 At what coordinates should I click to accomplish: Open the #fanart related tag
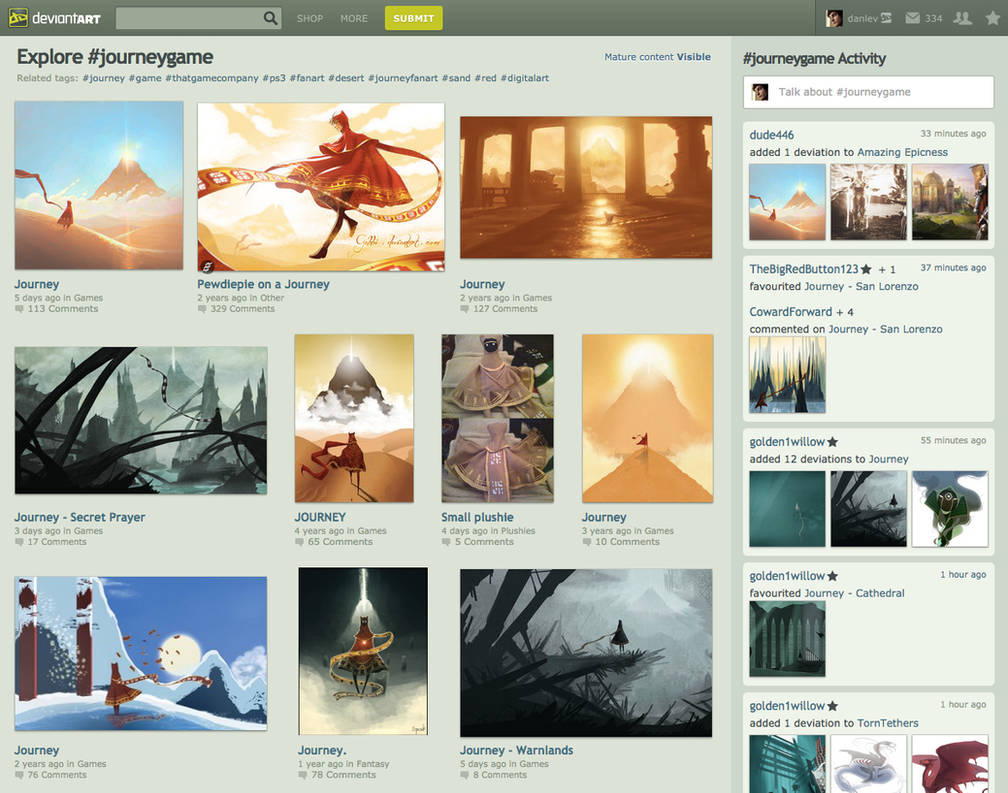pyautogui.click(x=307, y=78)
